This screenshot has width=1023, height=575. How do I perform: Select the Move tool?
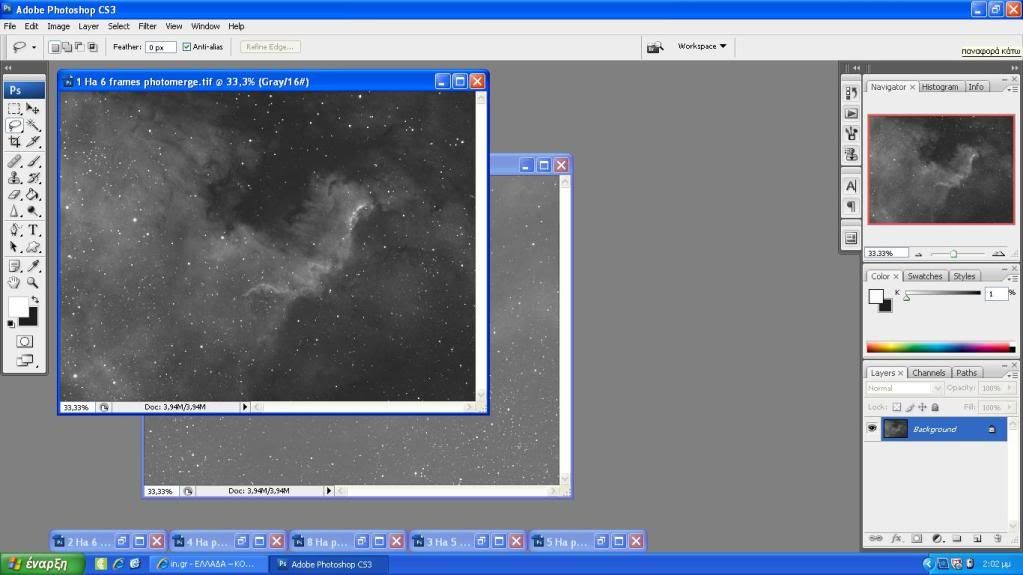point(33,109)
